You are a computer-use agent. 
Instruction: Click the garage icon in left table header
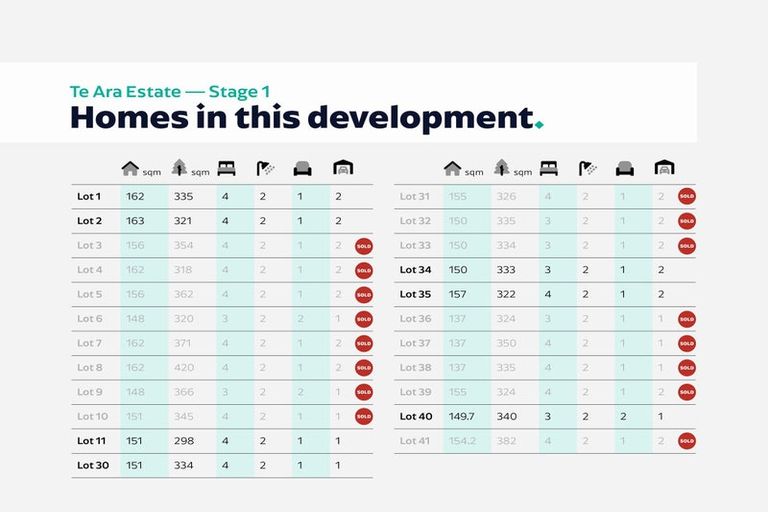tap(342, 168)
